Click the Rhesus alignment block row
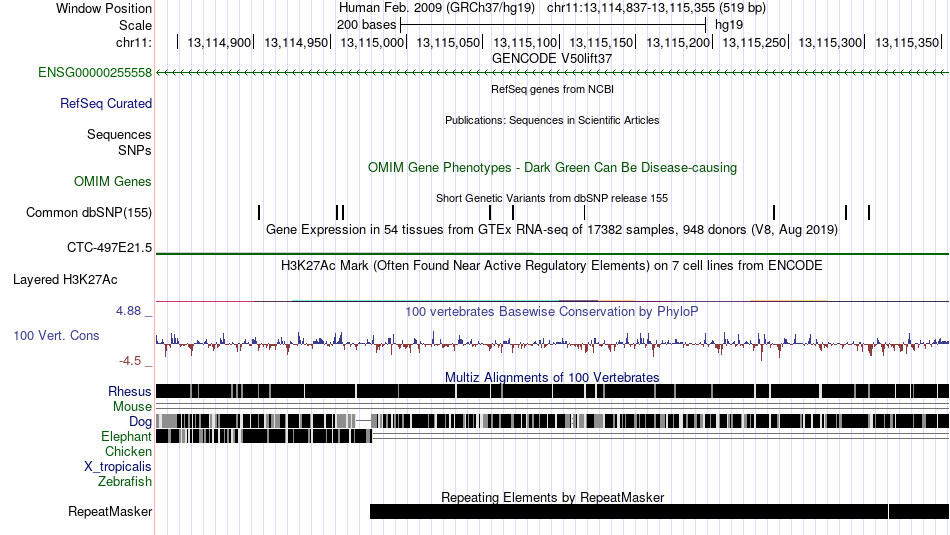Image resolution: width=950 pixels, height=535 pixels. point(552,391)
